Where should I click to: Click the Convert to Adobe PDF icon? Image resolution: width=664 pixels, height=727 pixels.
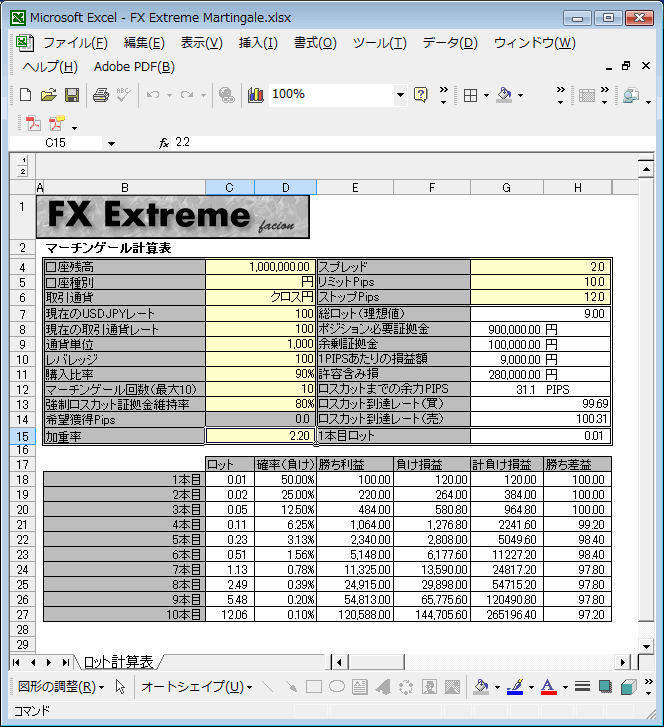point(33,124)
